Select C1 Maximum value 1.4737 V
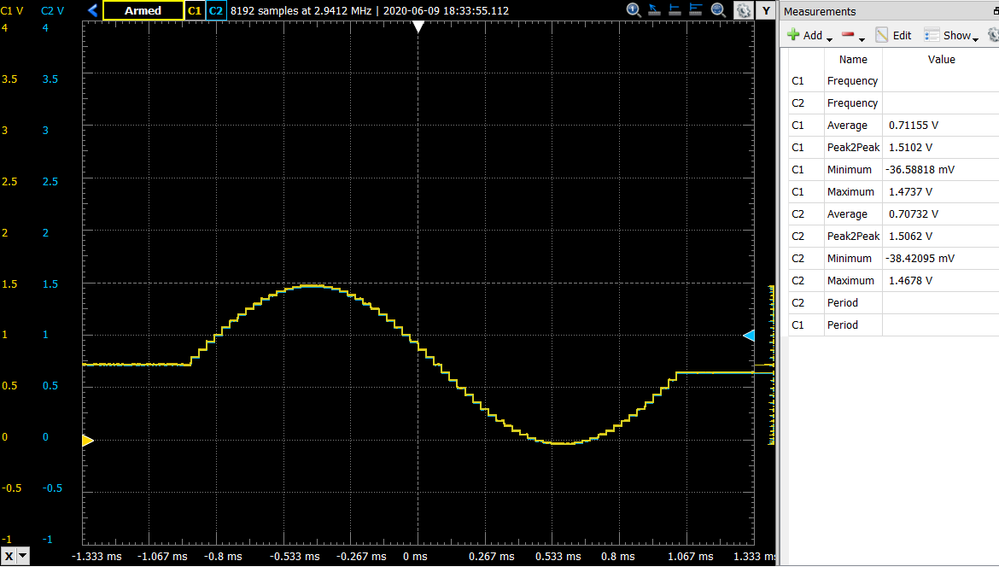Screen dimensions: 999x567 click(910, 192)
